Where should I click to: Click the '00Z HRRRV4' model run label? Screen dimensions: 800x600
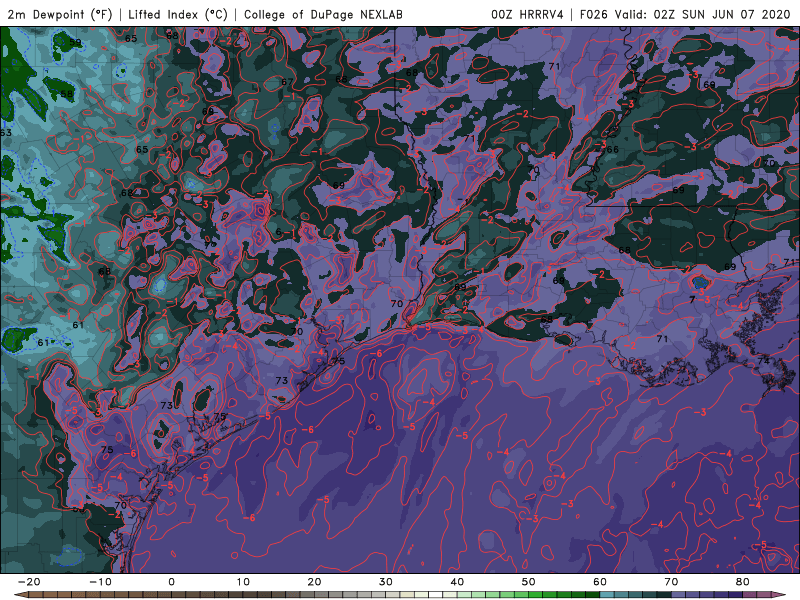coord(527,15)
